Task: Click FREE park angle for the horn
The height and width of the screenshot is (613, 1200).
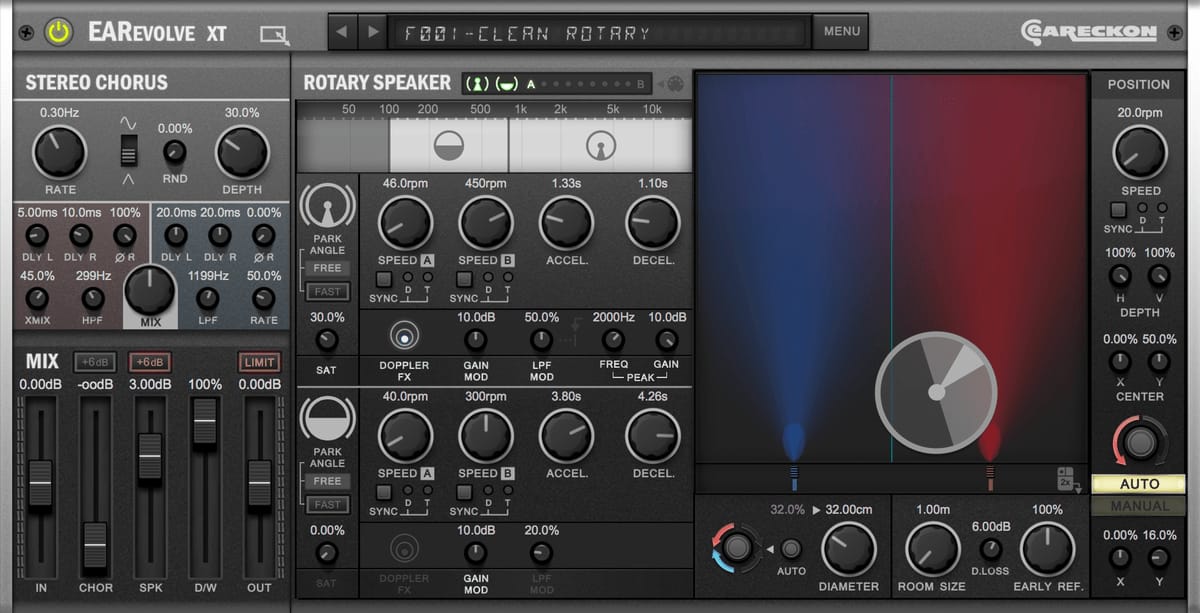Action: point(326,267)
